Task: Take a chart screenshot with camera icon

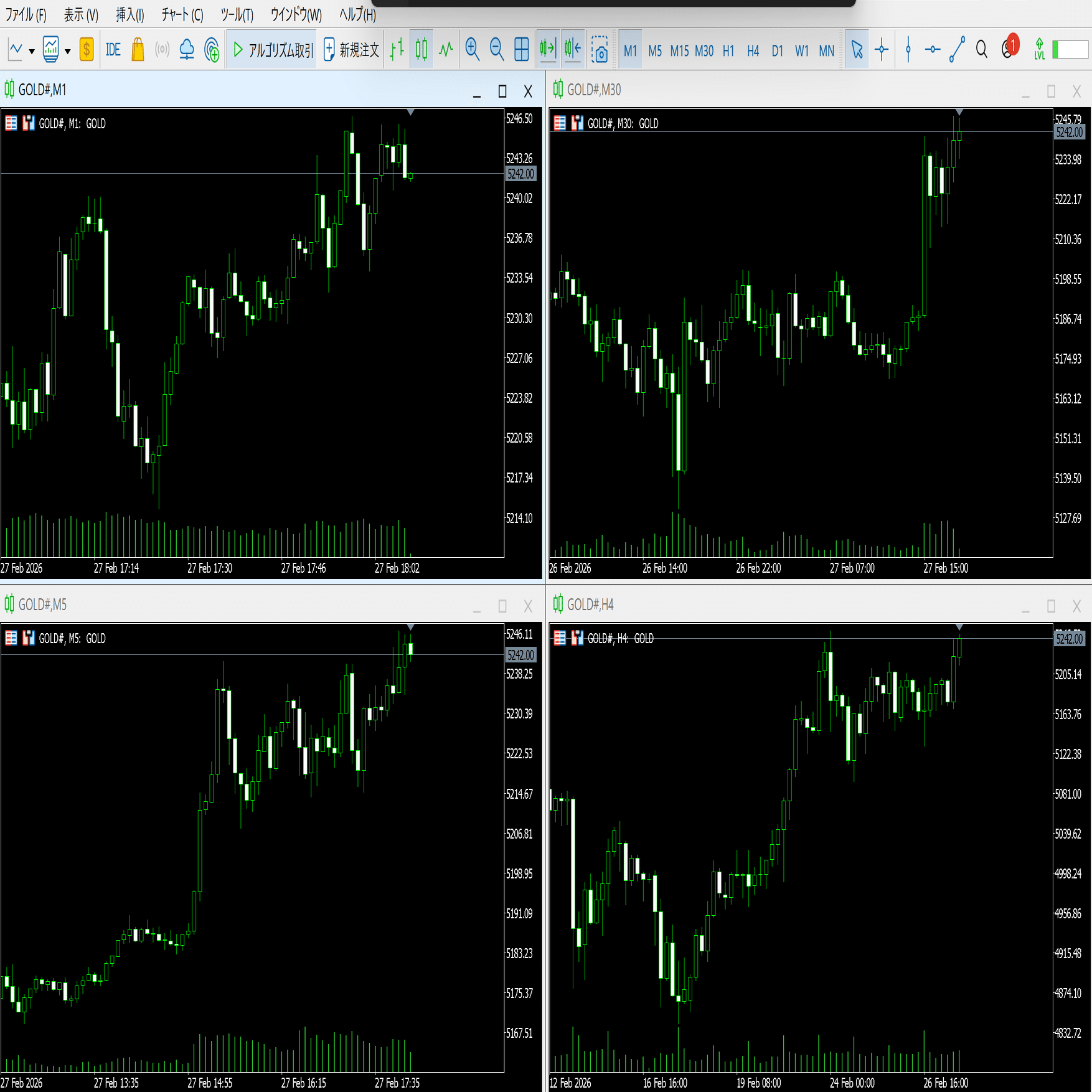Action: click(x=600, y=49)
